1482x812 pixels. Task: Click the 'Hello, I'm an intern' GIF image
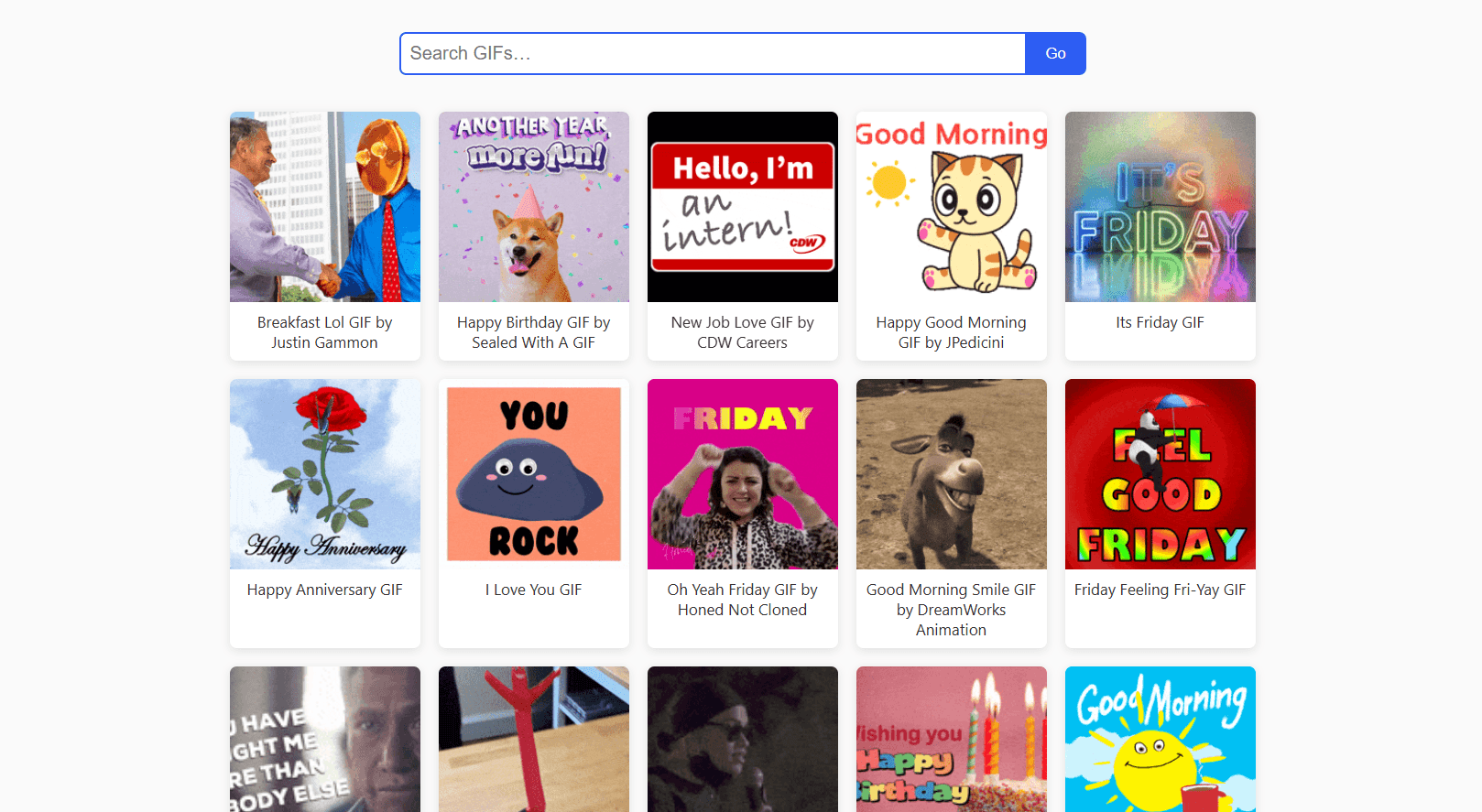pos(742,206)
